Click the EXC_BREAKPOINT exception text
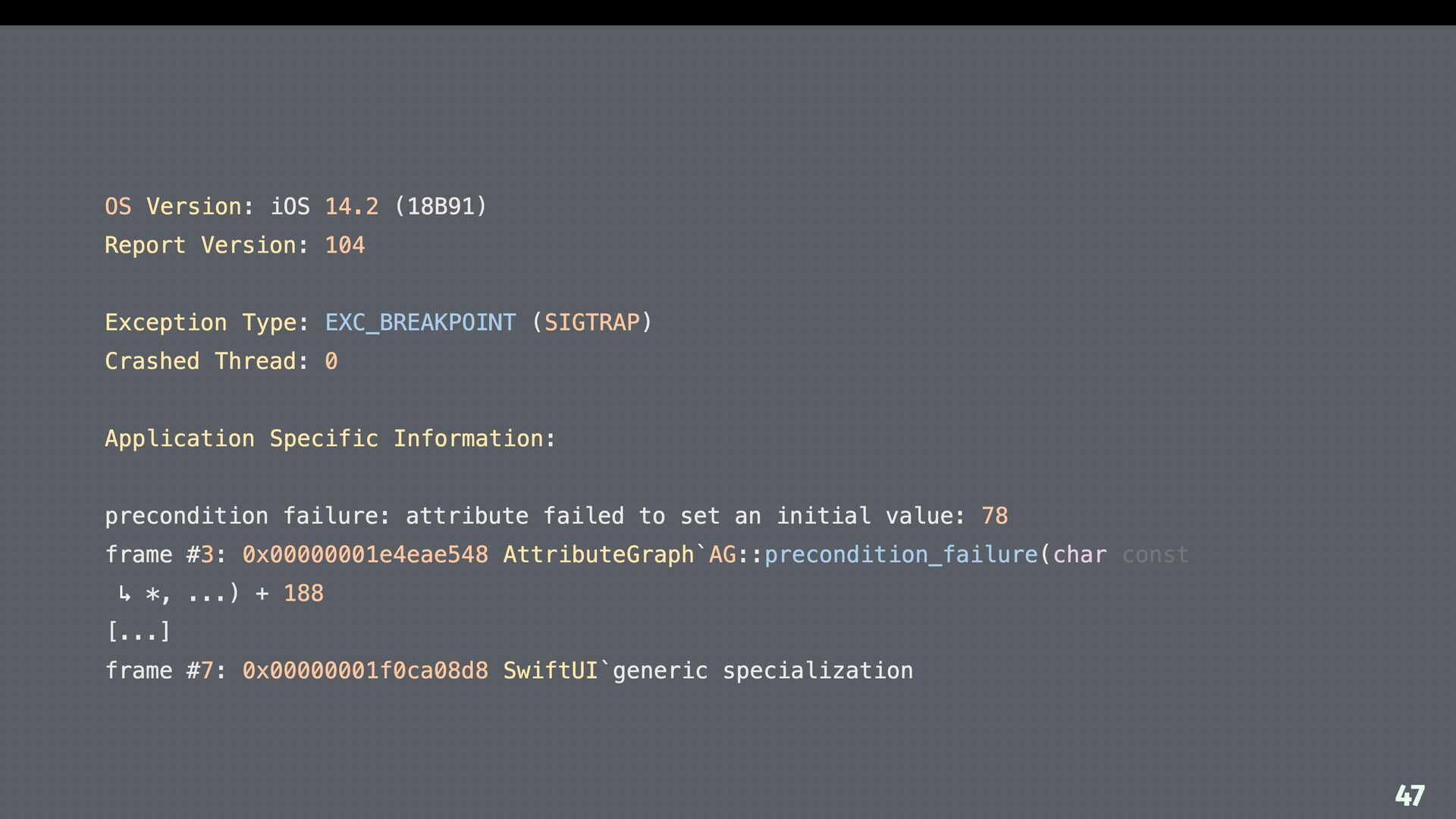Viewport: 1456px width, 819px height. point(421,323)
